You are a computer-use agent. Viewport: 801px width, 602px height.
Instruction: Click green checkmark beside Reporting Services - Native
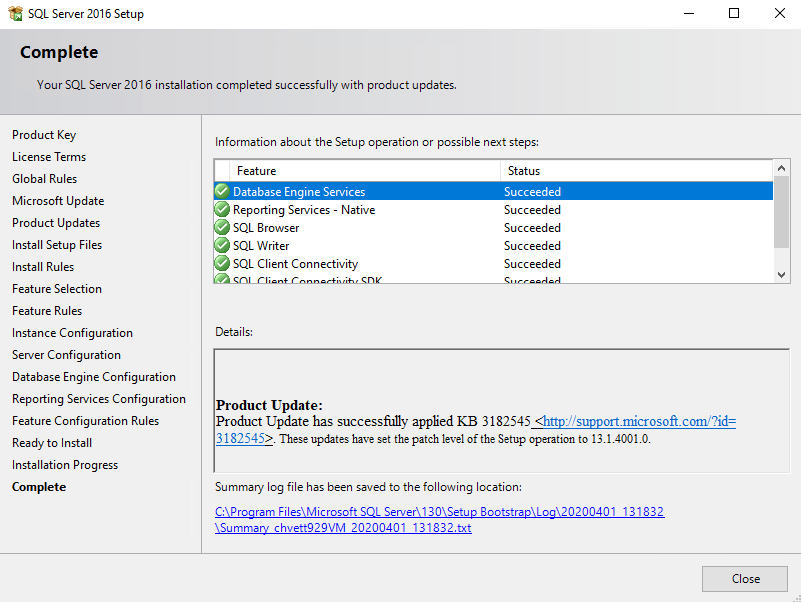click(x=222, y=210)
